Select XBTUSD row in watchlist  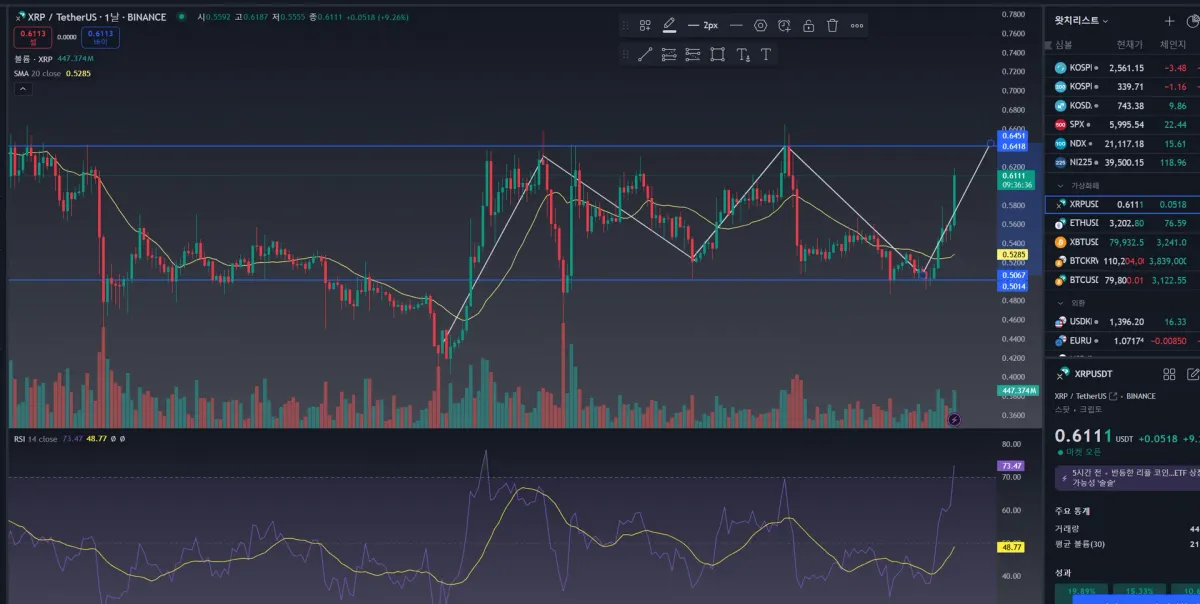(x=1122, y=242)
